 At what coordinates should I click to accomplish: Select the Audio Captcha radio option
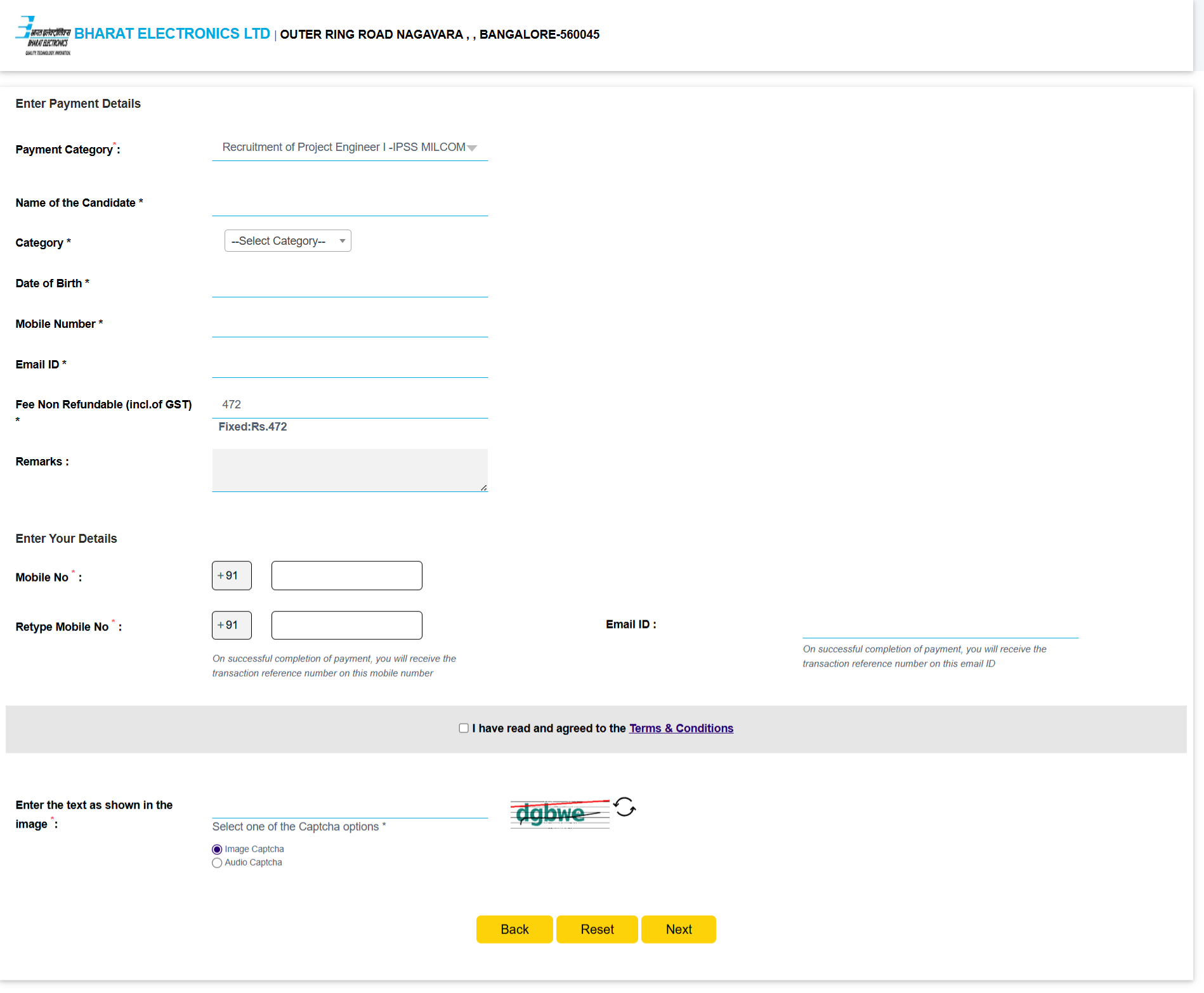click(217, 862)
